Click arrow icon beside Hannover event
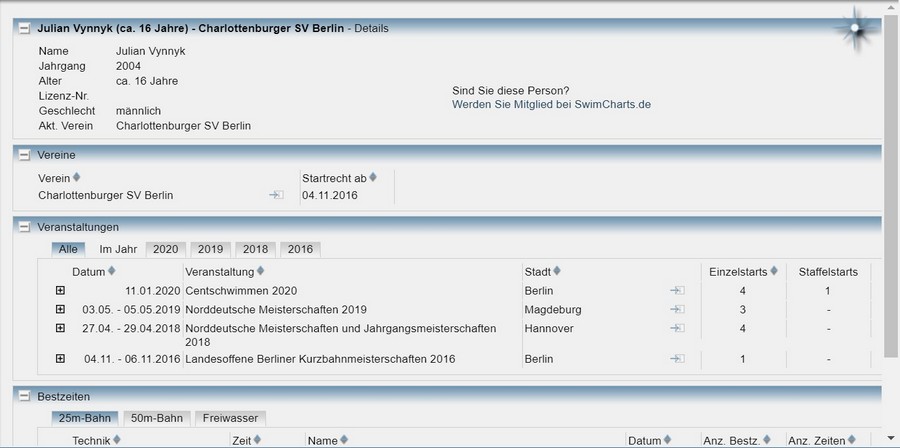Viewport: 900px width, 448px height. 677,328
